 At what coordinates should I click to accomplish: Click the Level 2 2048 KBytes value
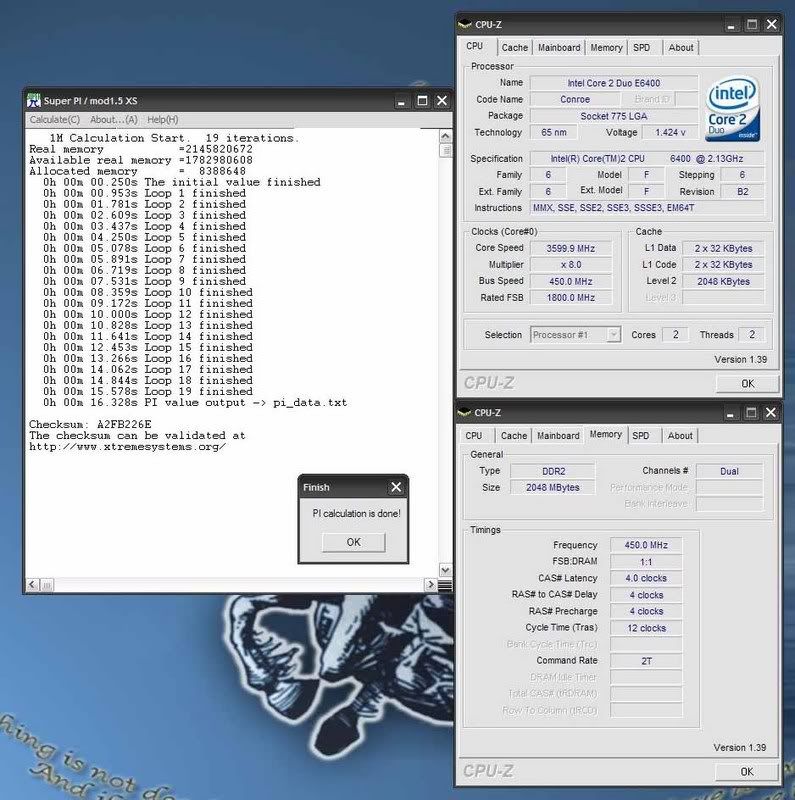tap(723, 282)
